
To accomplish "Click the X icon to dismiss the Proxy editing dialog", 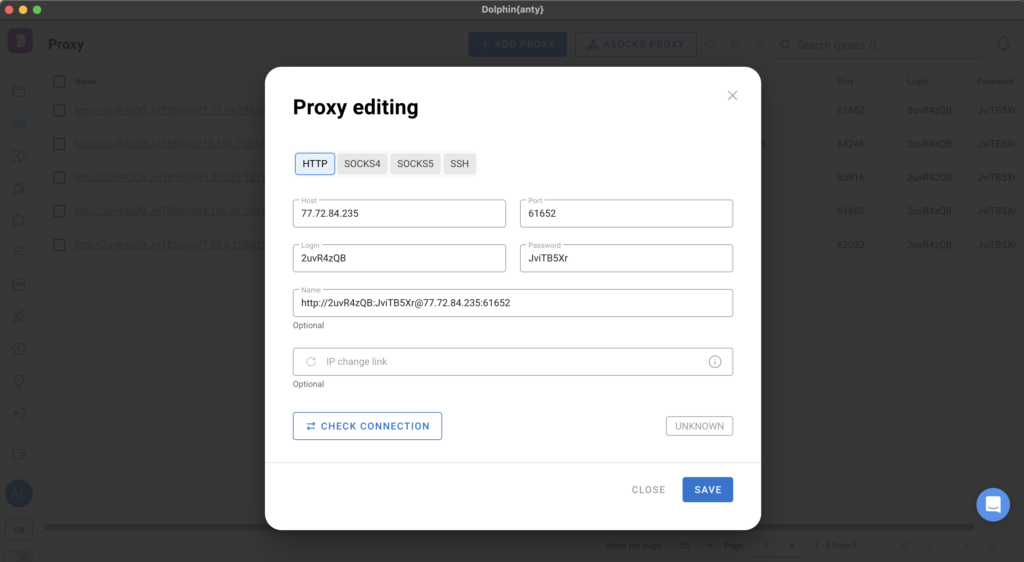I will [x=732, y=96].
